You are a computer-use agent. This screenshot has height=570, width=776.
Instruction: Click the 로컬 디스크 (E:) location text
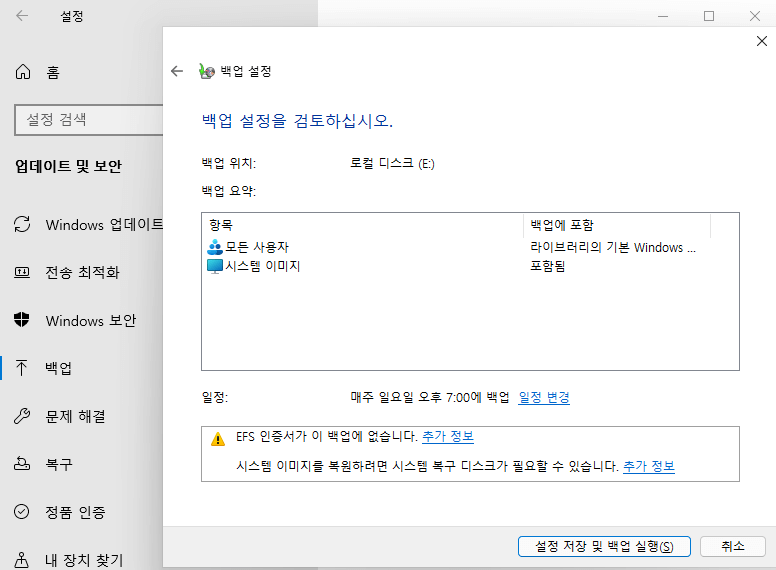click(392, 163)
